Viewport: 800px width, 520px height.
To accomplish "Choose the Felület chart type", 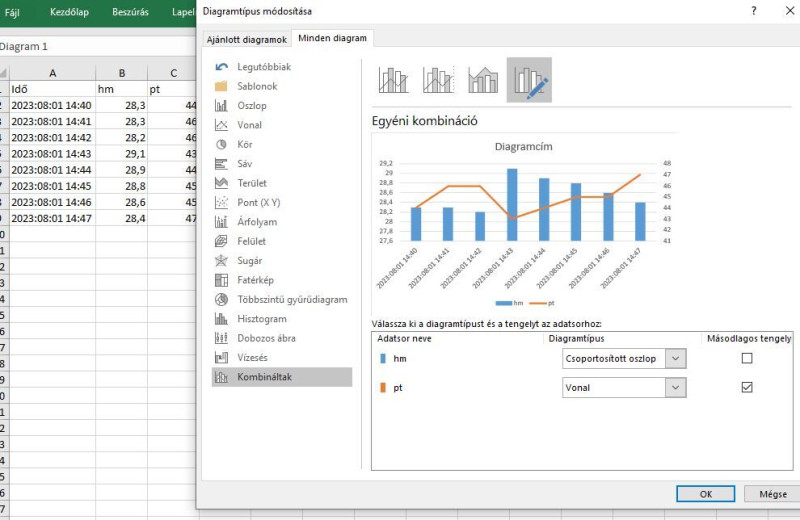I will 282,241.
